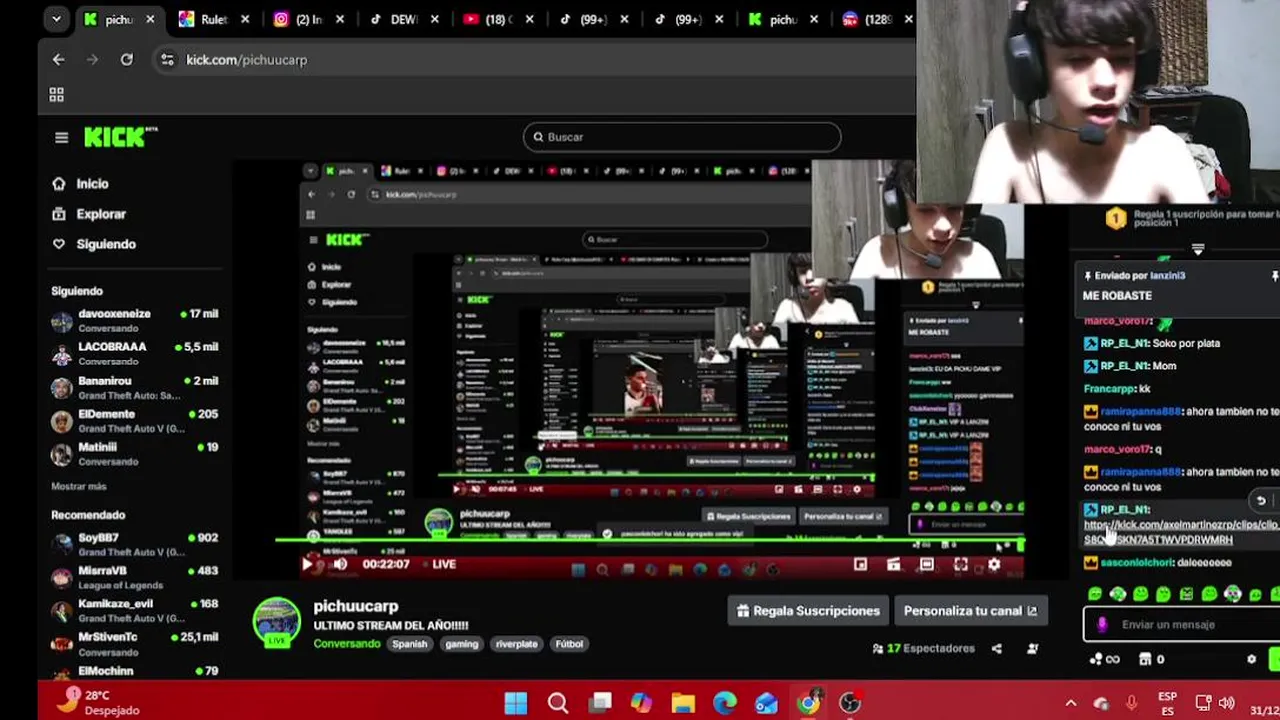Open Windows taskbar search
The image size is (1280, 720).
558,703
